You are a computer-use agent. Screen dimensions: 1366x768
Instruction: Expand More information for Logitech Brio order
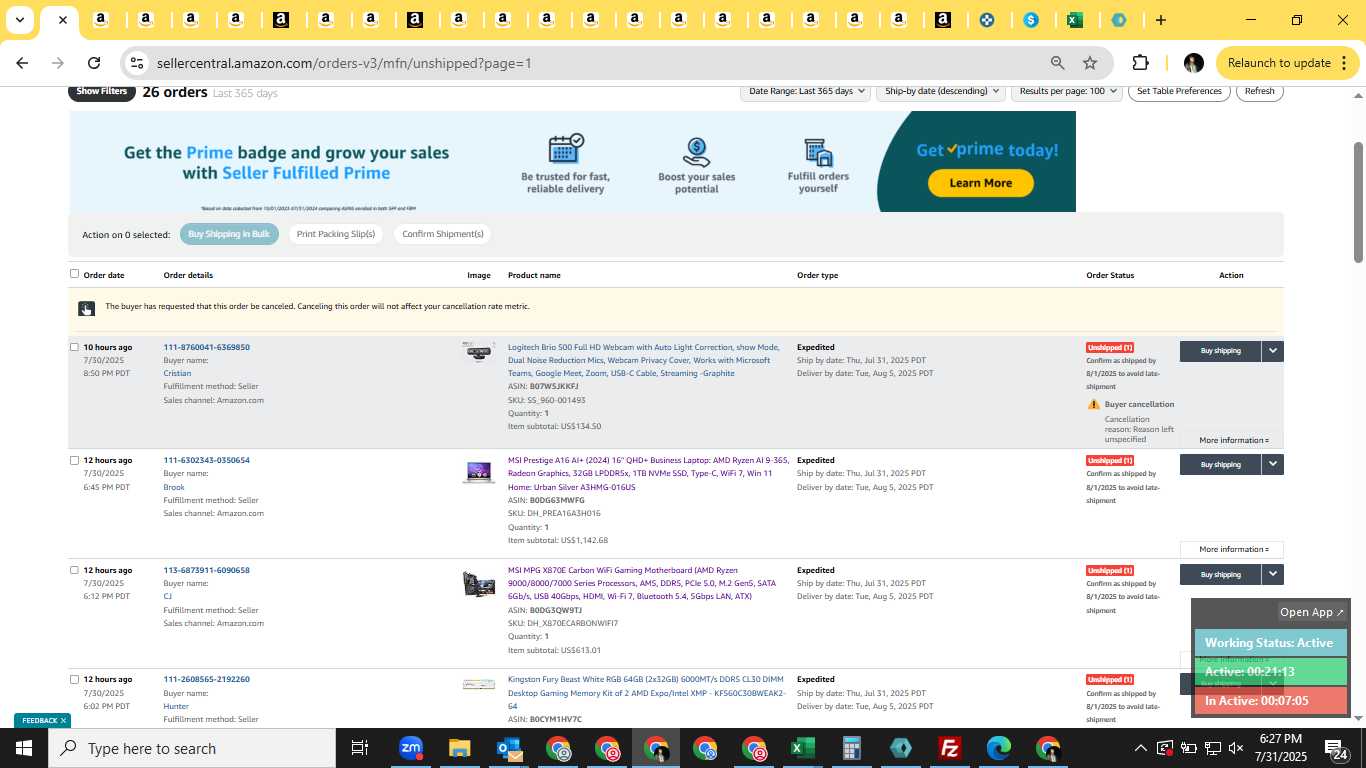(1233, 440)
